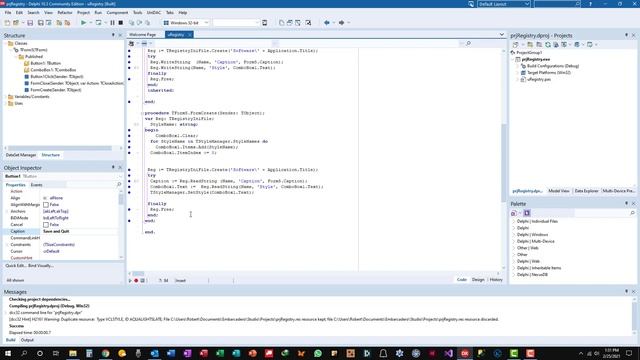Click the device preview icon beside empty combo
Viewport: 640px width, 360px height.
click(x=264, y=23)
